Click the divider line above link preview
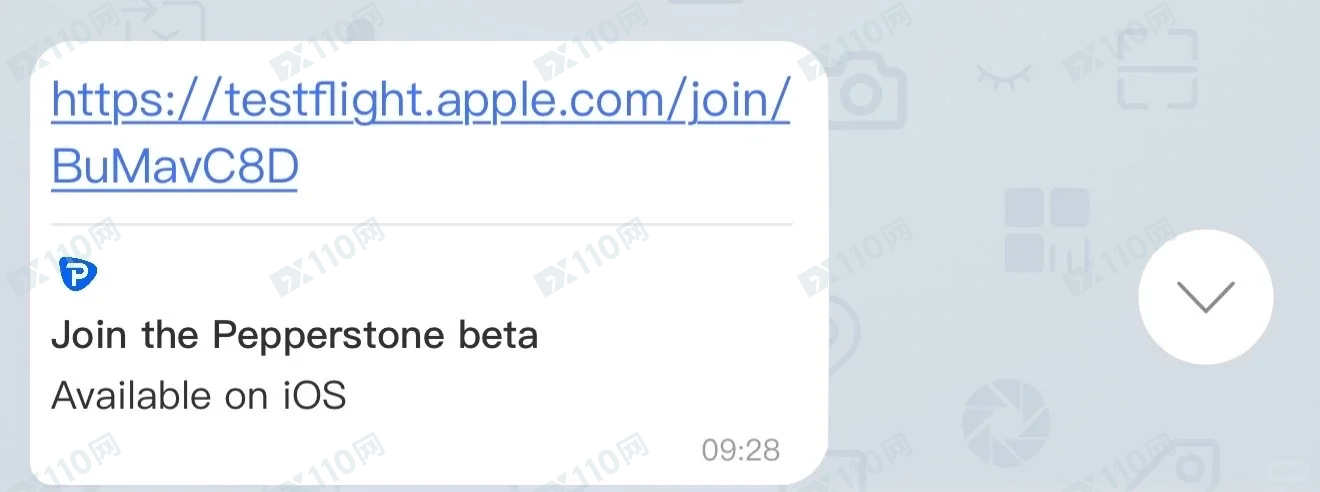This screenshot has width=1320, height=492. coord(421,224)
